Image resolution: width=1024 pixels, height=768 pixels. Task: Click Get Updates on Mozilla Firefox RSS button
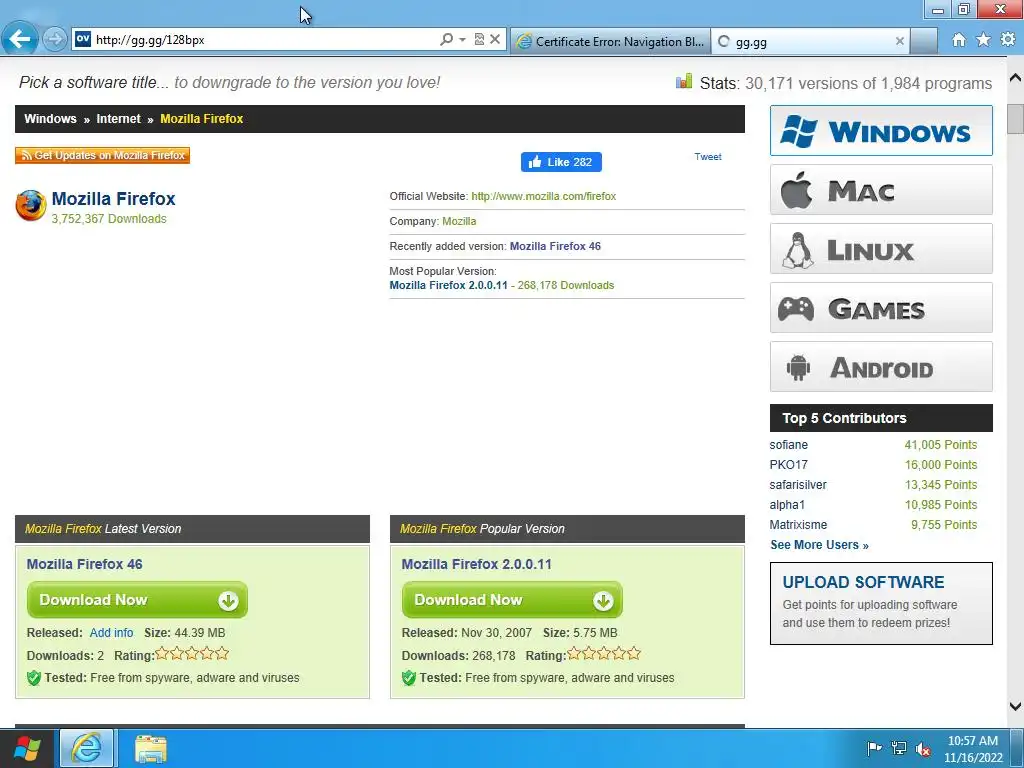tap(103, 155)
